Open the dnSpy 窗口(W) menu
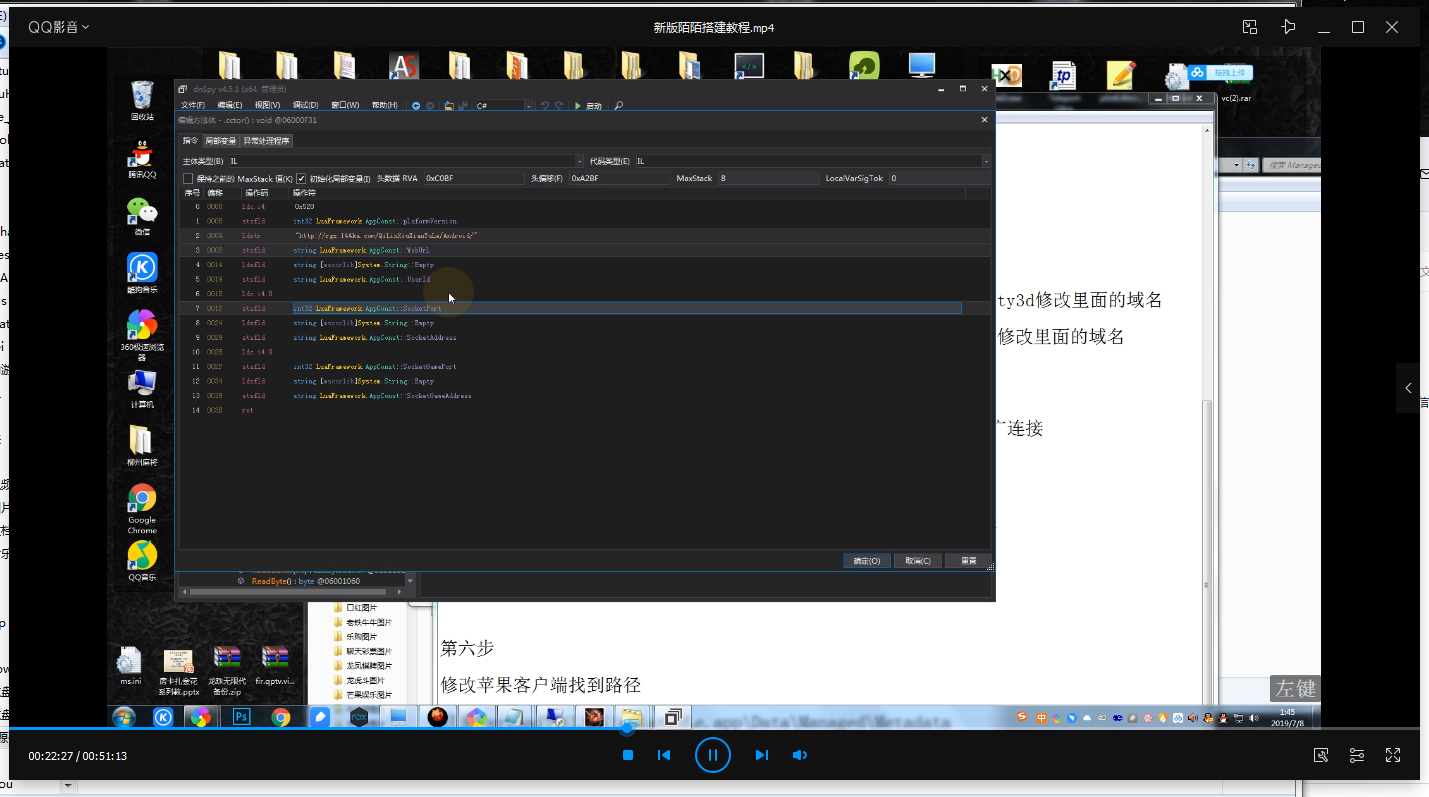 (345, 105)
